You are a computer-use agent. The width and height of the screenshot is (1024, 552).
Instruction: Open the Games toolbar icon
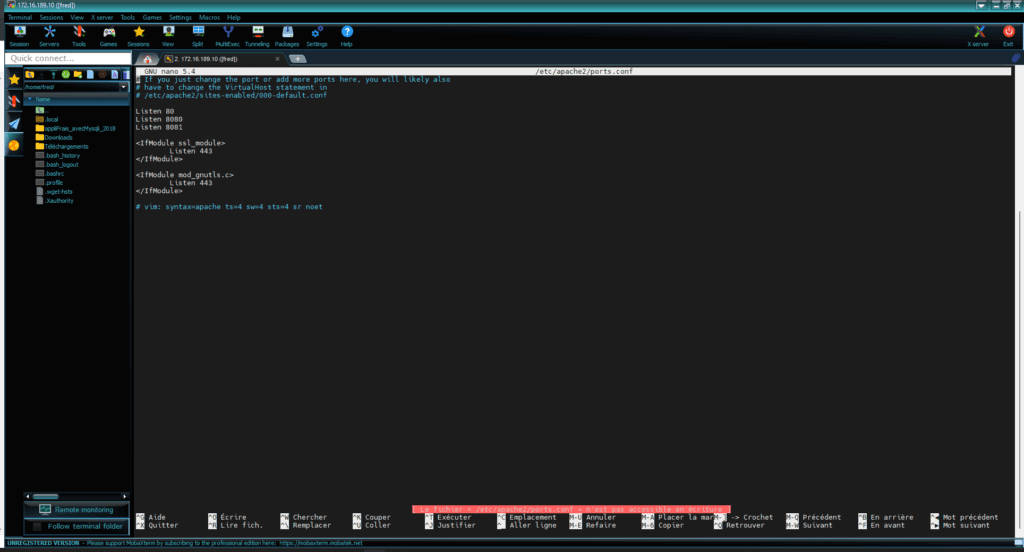pyautogui.click(x=108, y=36)
